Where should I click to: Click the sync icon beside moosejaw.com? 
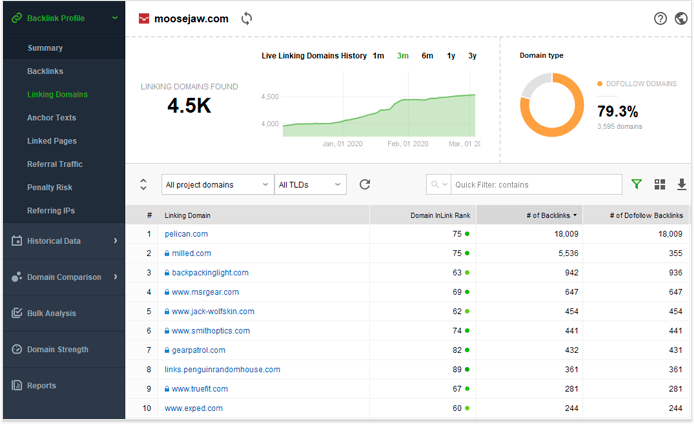247,19
